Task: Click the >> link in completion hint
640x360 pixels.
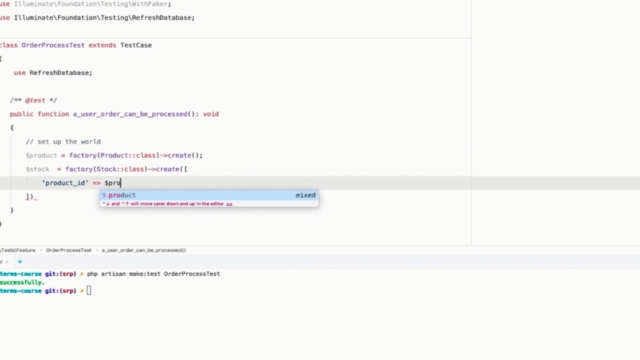Action: pos(229,204)
